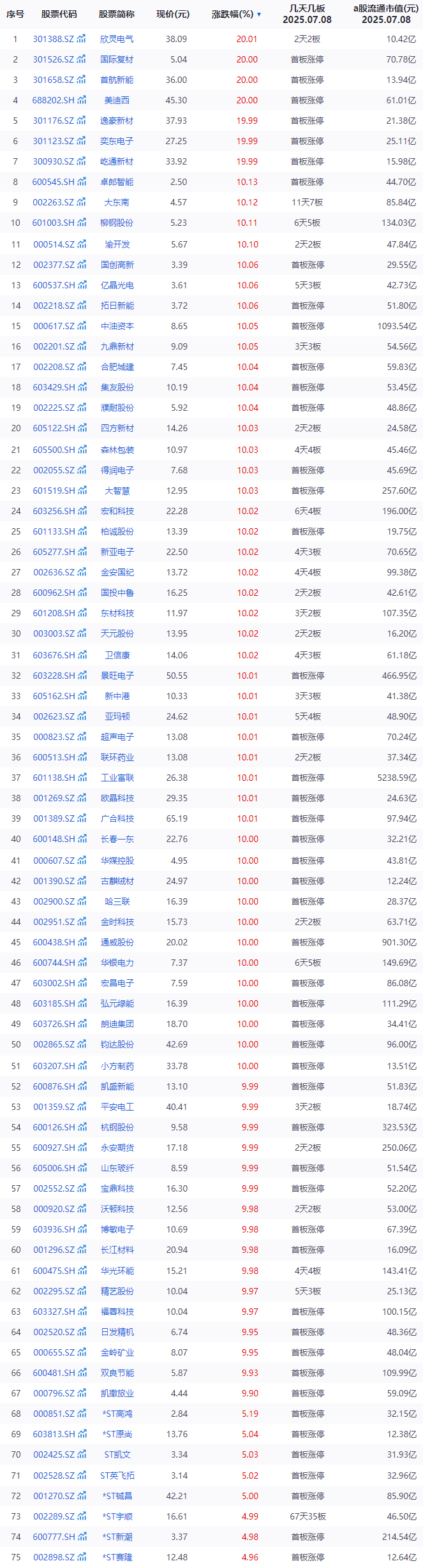Open chart icon beside 301526.SZ
The width and height of the screenshot is (423, 1568).
[x=82, y=59]
